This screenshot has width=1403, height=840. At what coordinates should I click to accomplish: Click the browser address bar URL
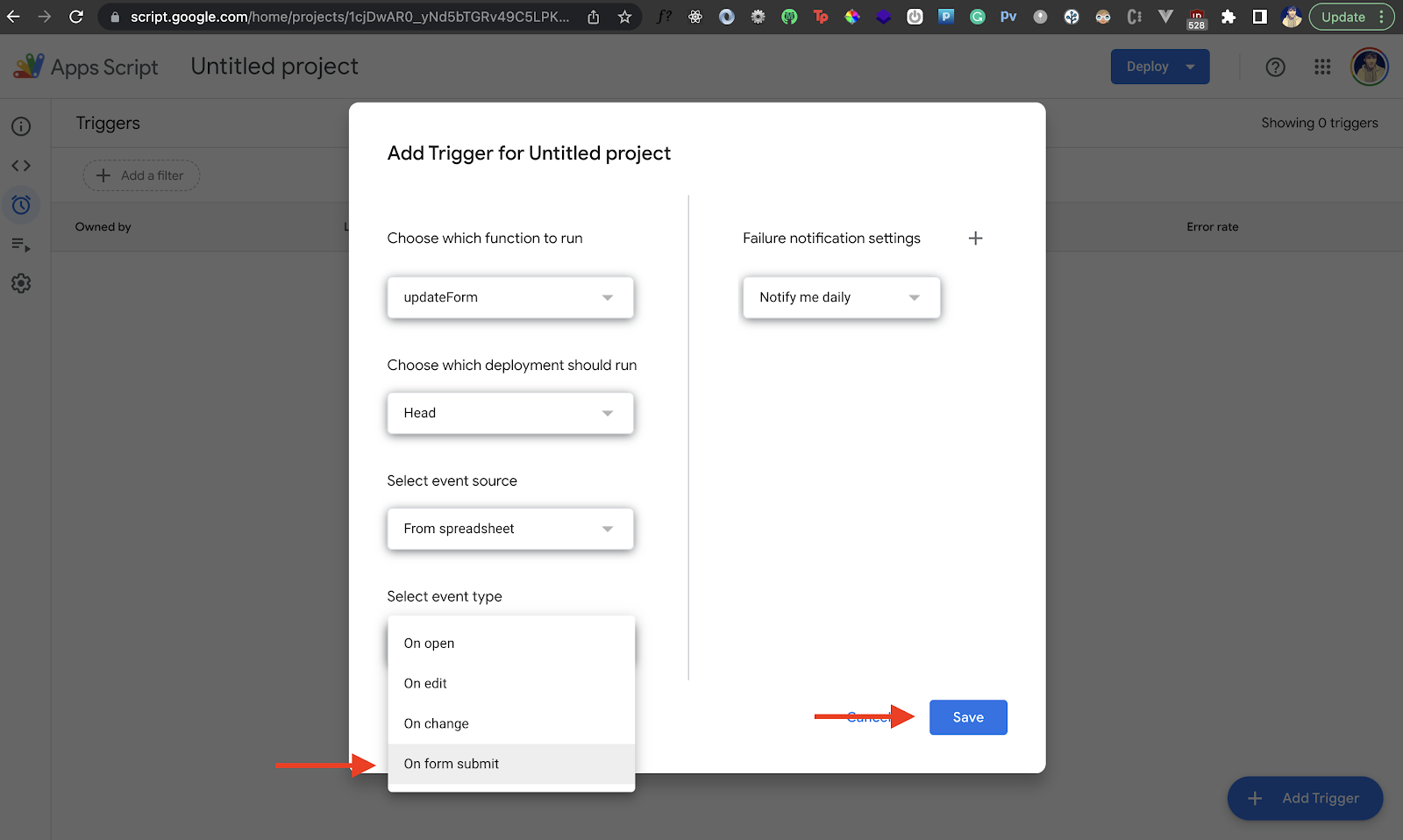[350, 17]
